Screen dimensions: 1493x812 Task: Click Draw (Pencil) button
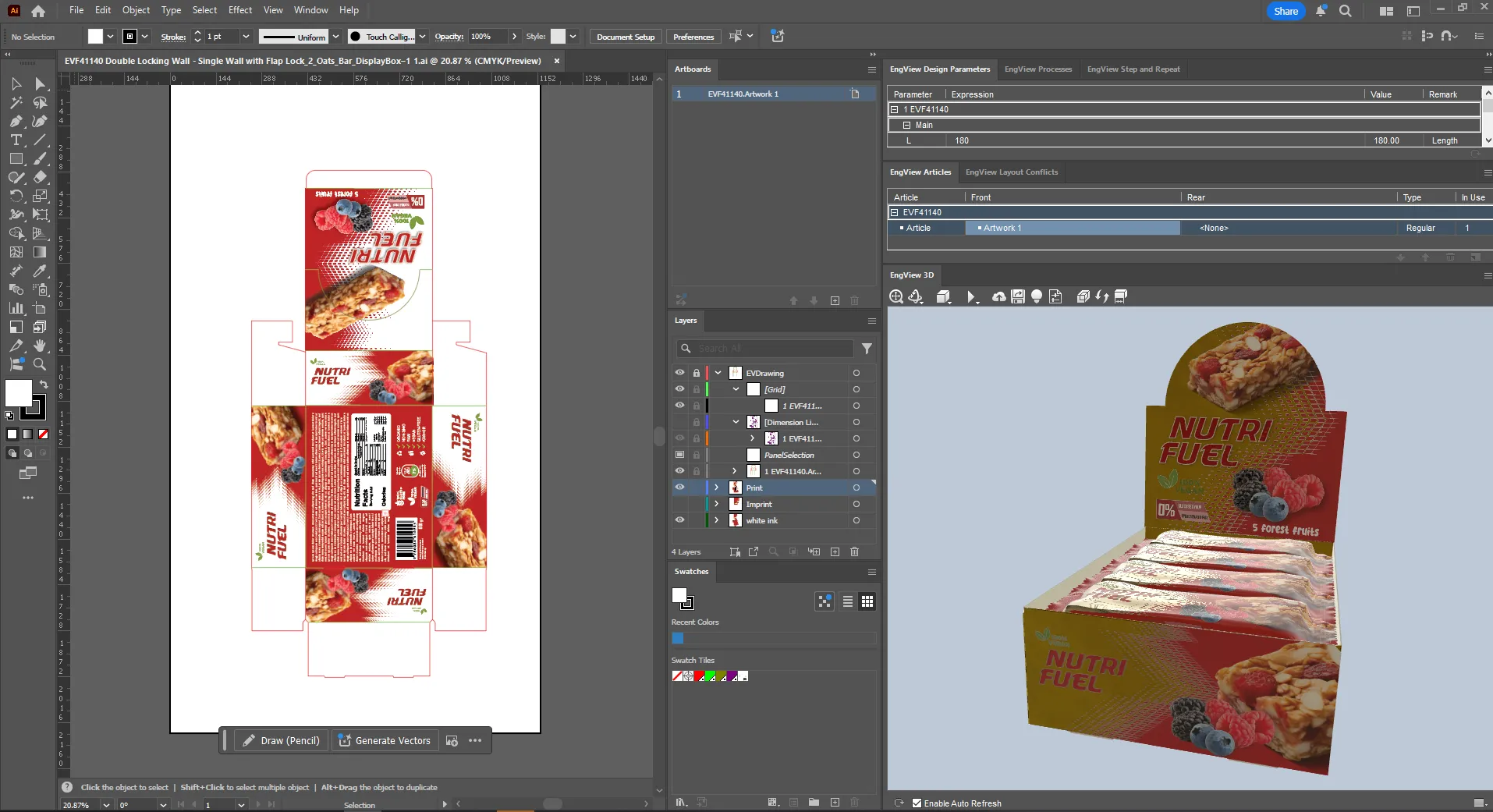pyautogui.click(x=282, y=741)
